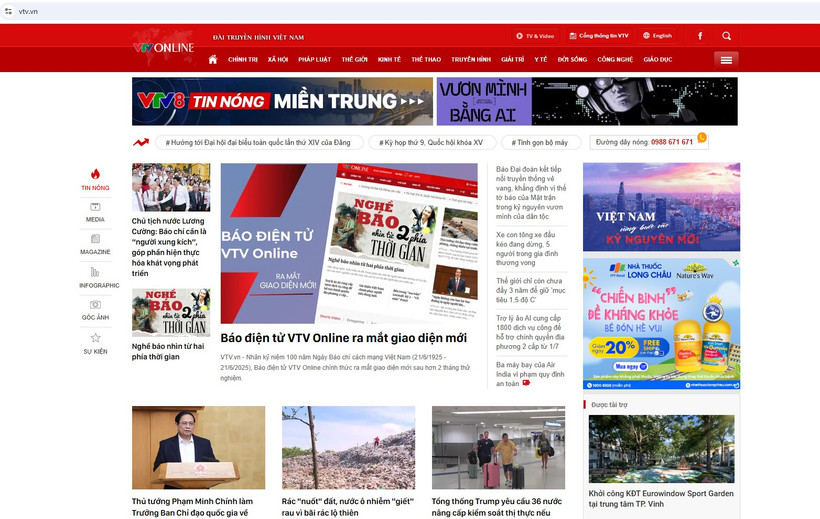Open the Pháp Luật menu item
This screenshot has width=820, height=519.
(314, 60)
